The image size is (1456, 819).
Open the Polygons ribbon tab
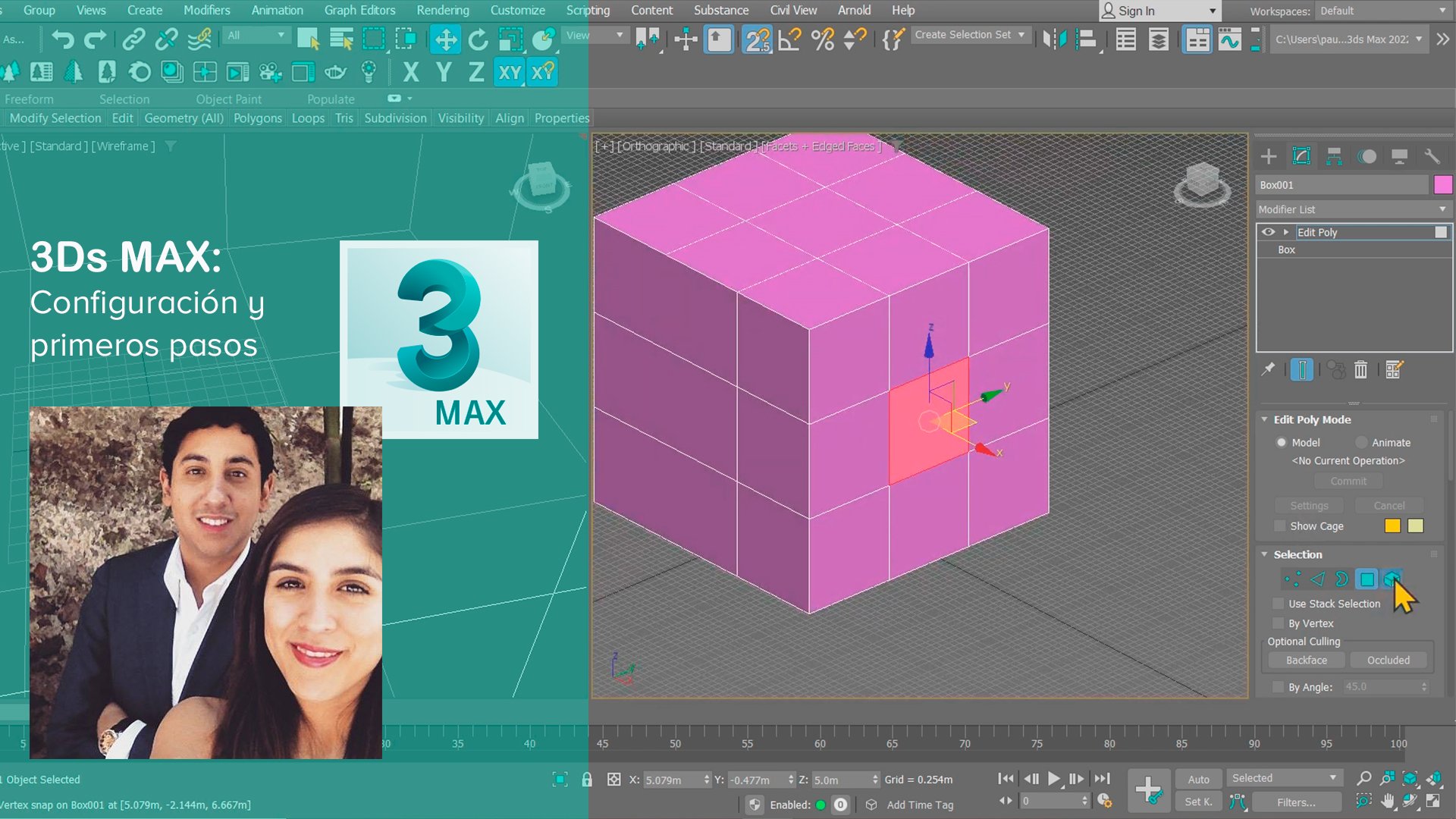tap(257, 118)
